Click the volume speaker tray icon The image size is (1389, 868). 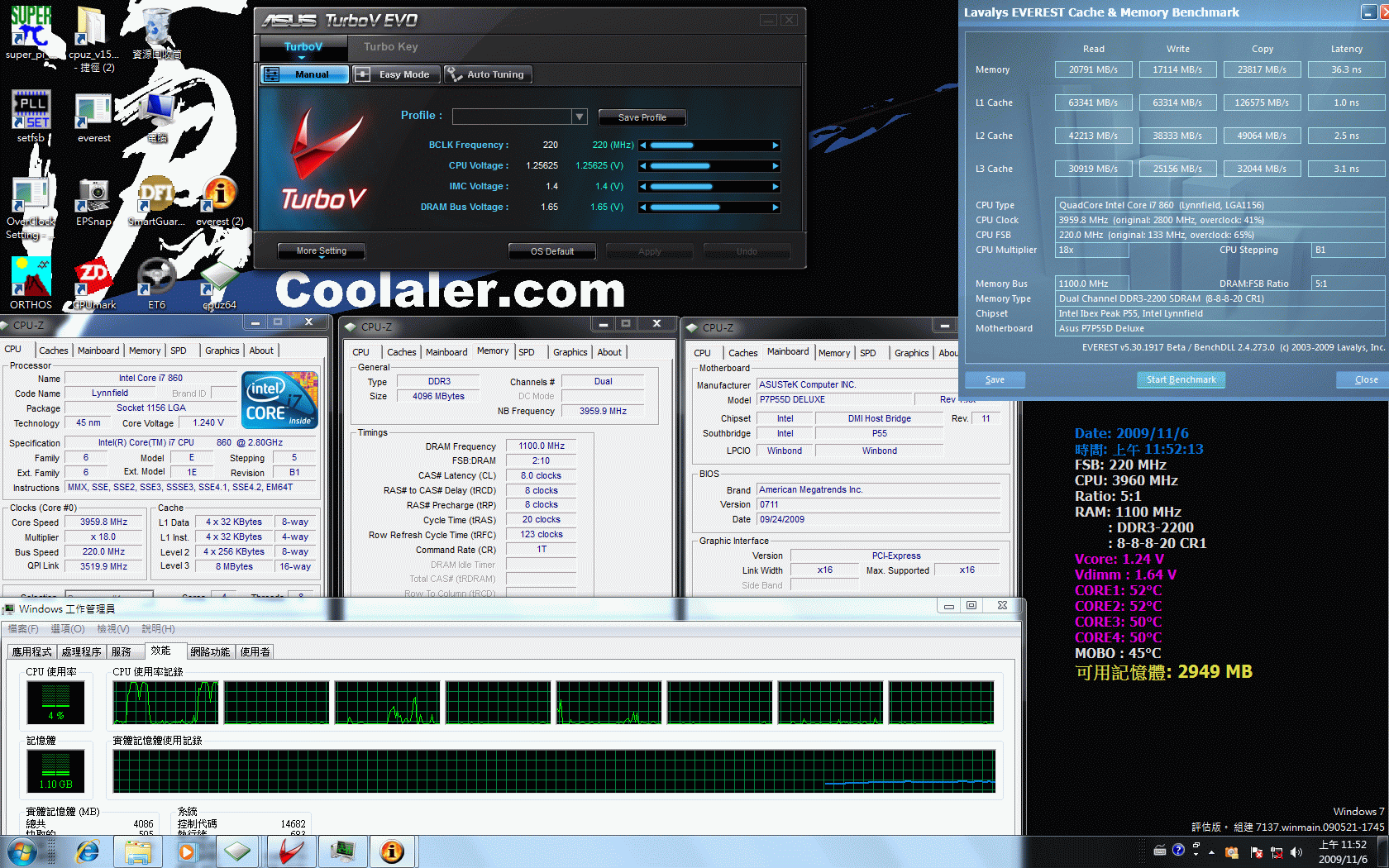[1296, 852]
